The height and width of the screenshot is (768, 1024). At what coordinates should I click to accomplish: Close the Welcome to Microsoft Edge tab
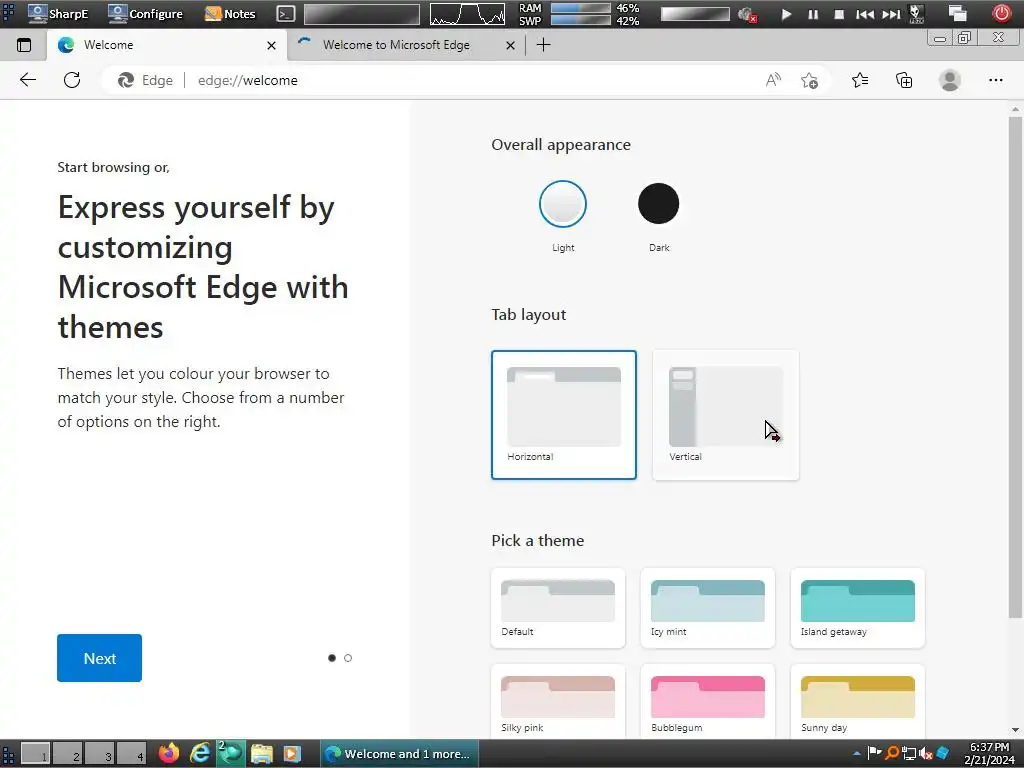click(511, 46)
